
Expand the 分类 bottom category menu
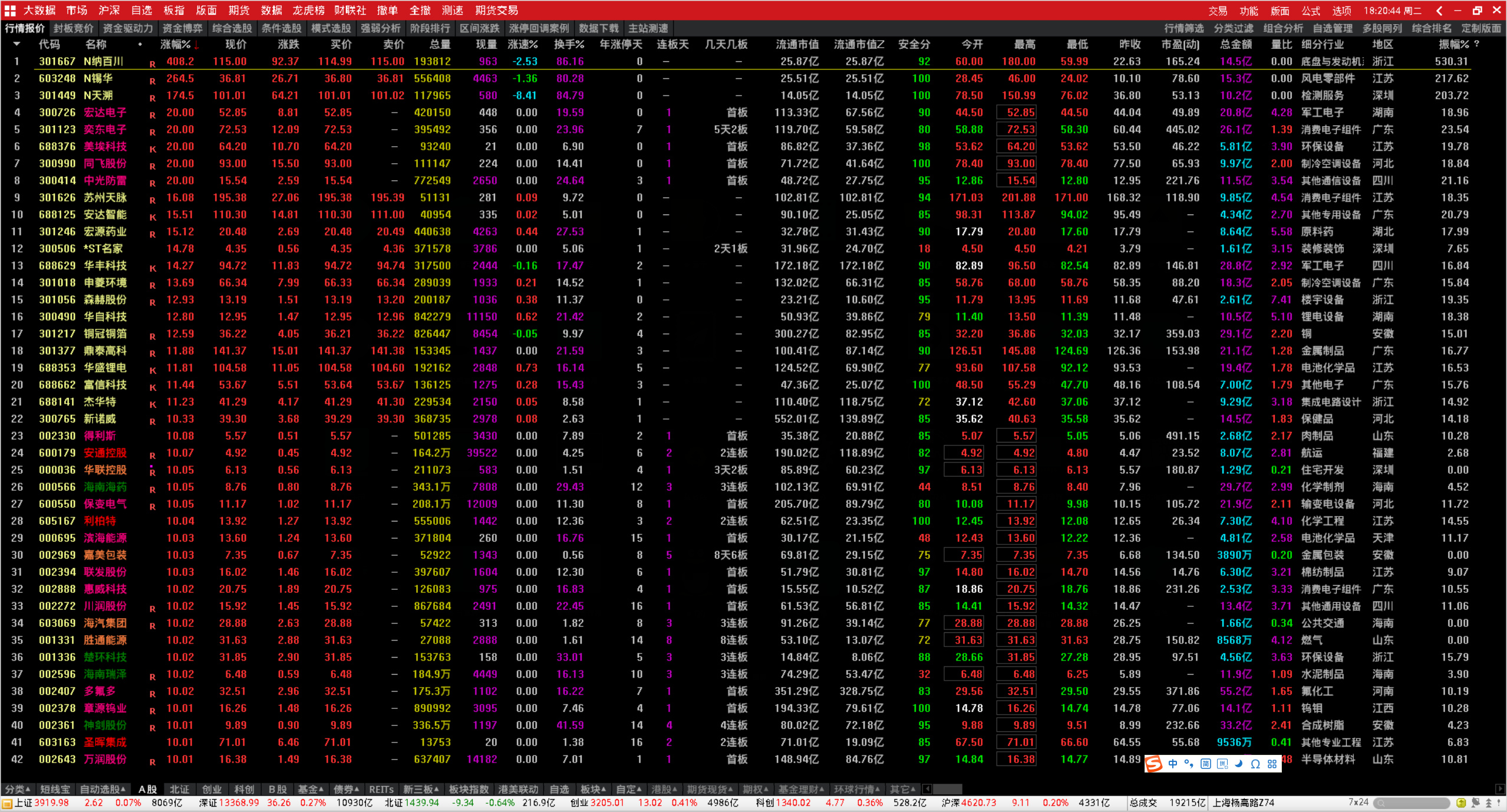[17, 789]
